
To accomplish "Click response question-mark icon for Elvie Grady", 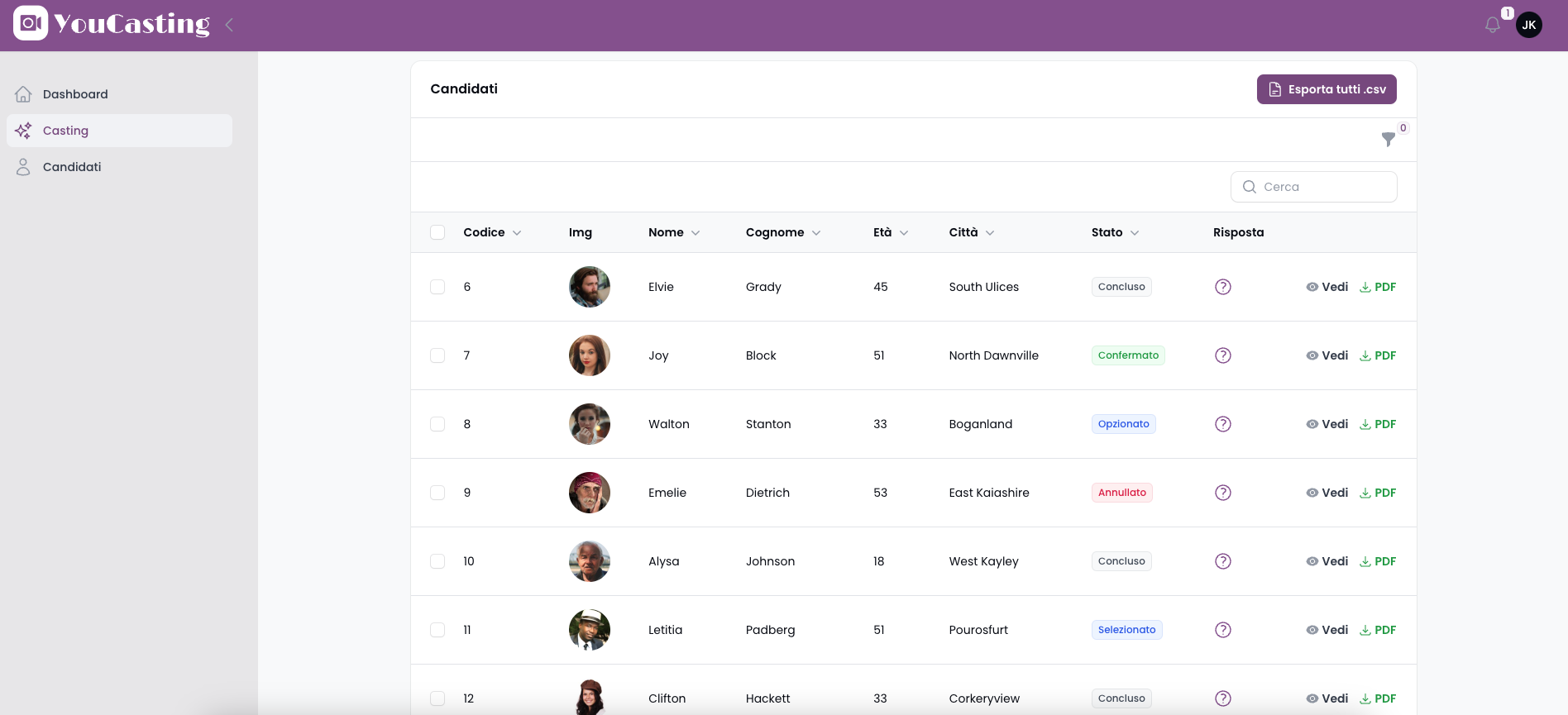I will (x=1223, y=287).
